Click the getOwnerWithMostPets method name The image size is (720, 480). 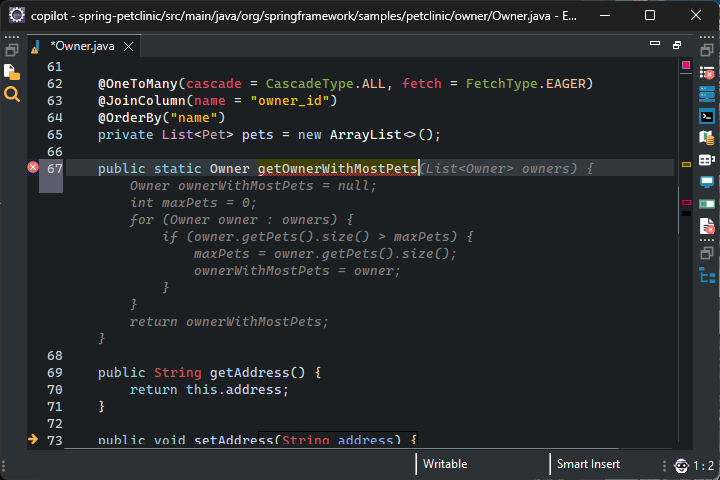[338, 169]
